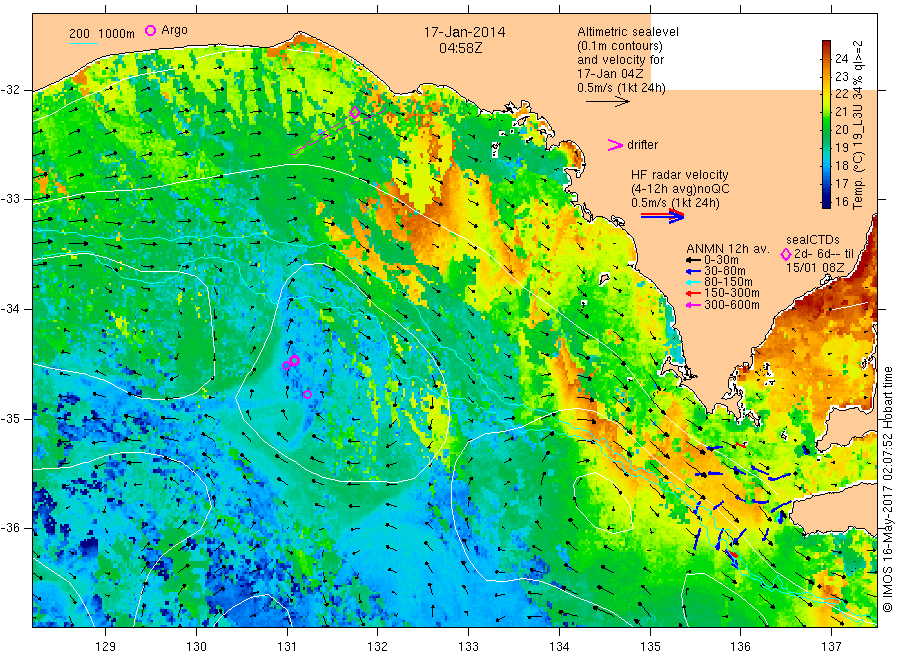Viewport: 900px width, 660px height.
Task: Click longitude axis label 135
Action: (x=650, y=647)
